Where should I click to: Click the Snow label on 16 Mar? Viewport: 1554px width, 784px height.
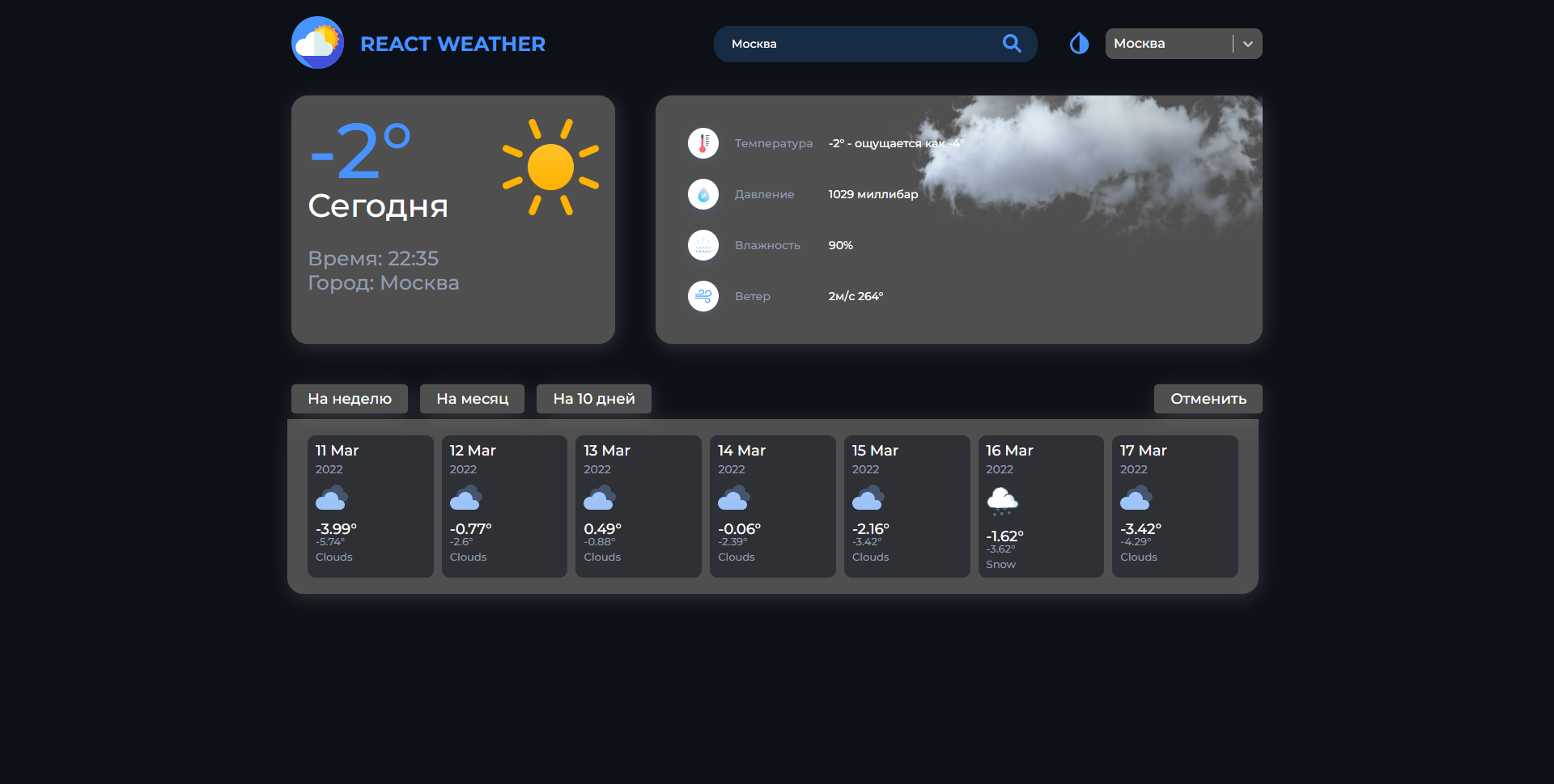tap(1000, 564)
